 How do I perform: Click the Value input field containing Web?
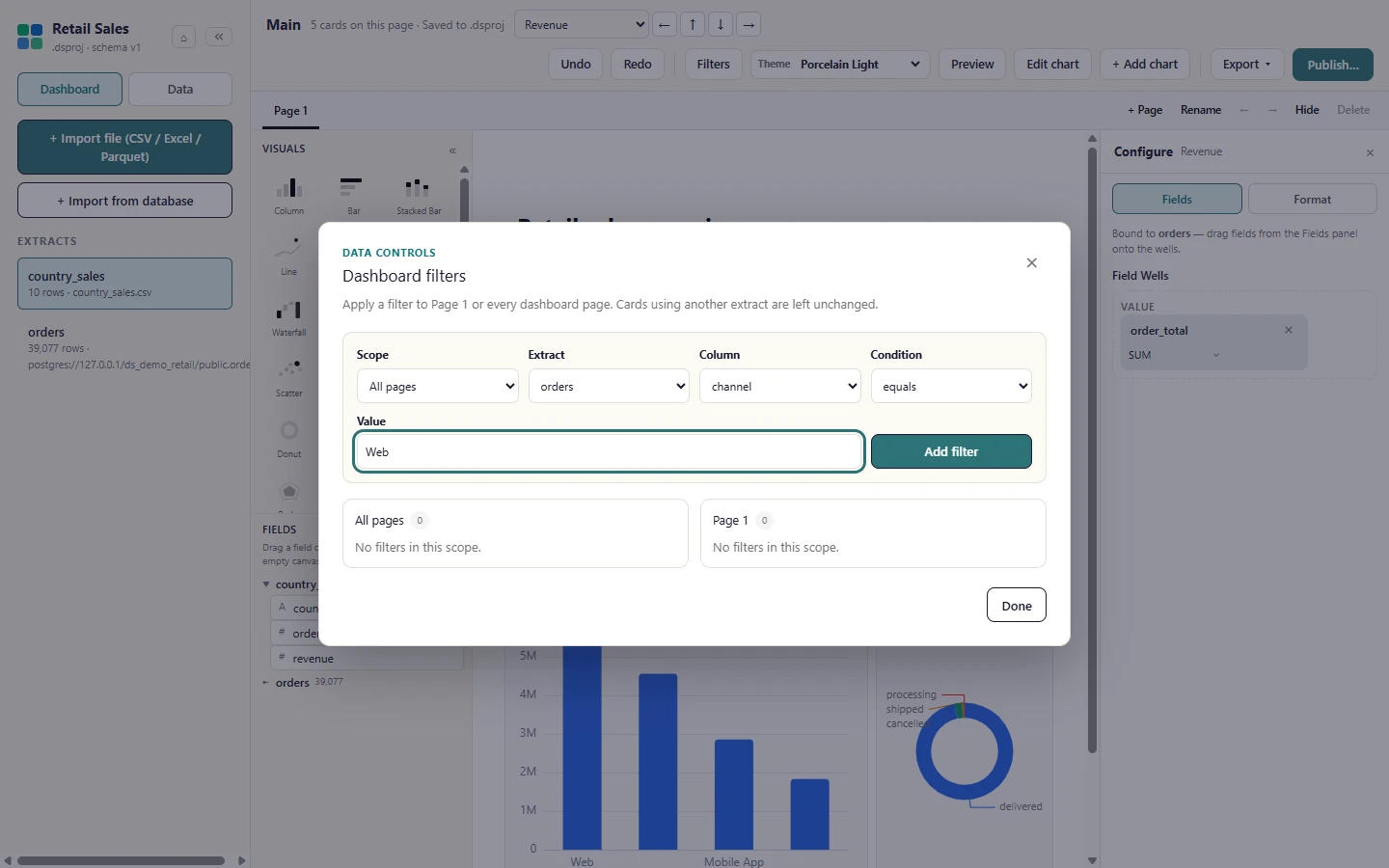(609, 451)
